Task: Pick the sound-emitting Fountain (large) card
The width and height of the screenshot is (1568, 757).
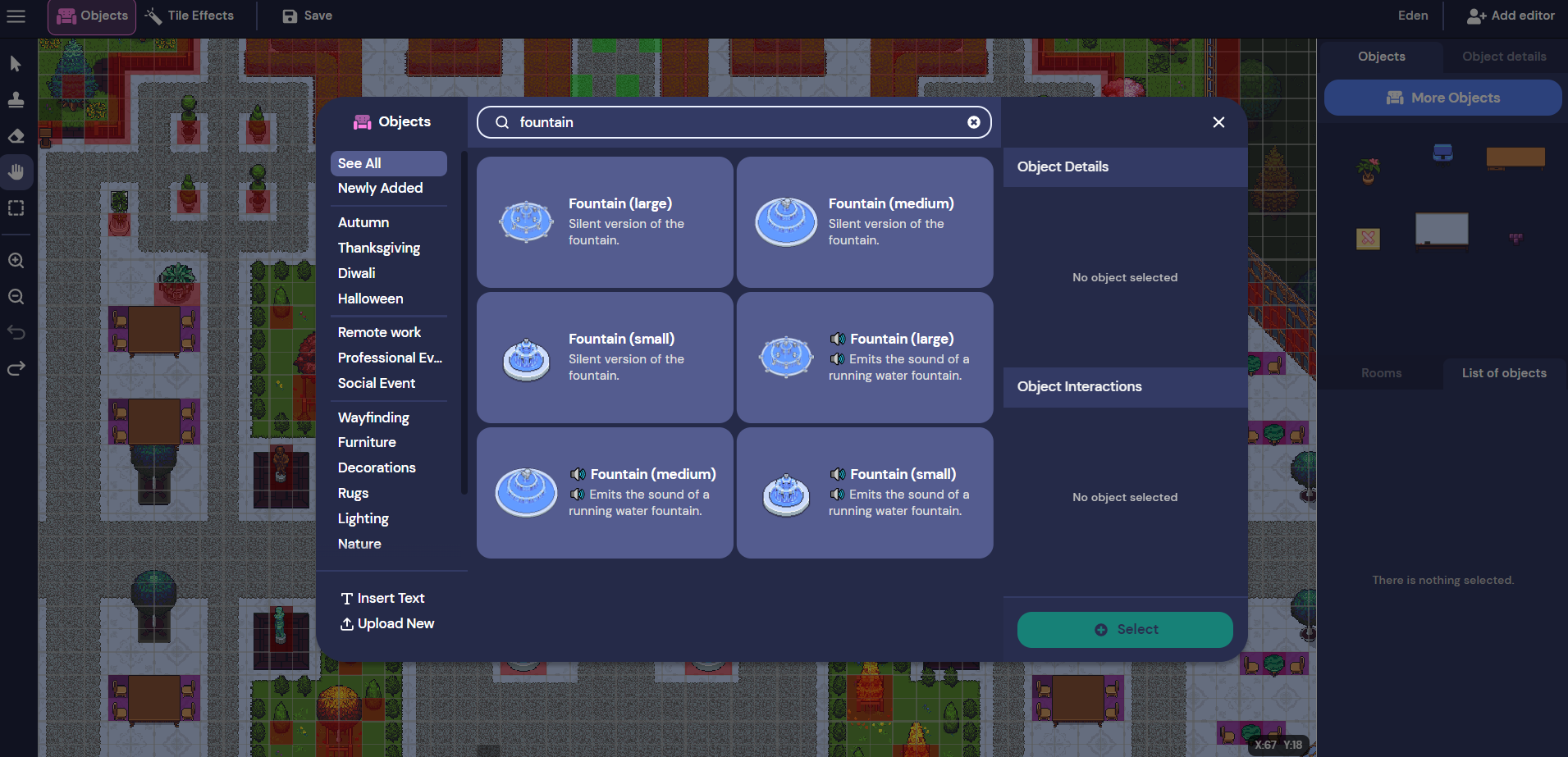Action: pos(865,358)
